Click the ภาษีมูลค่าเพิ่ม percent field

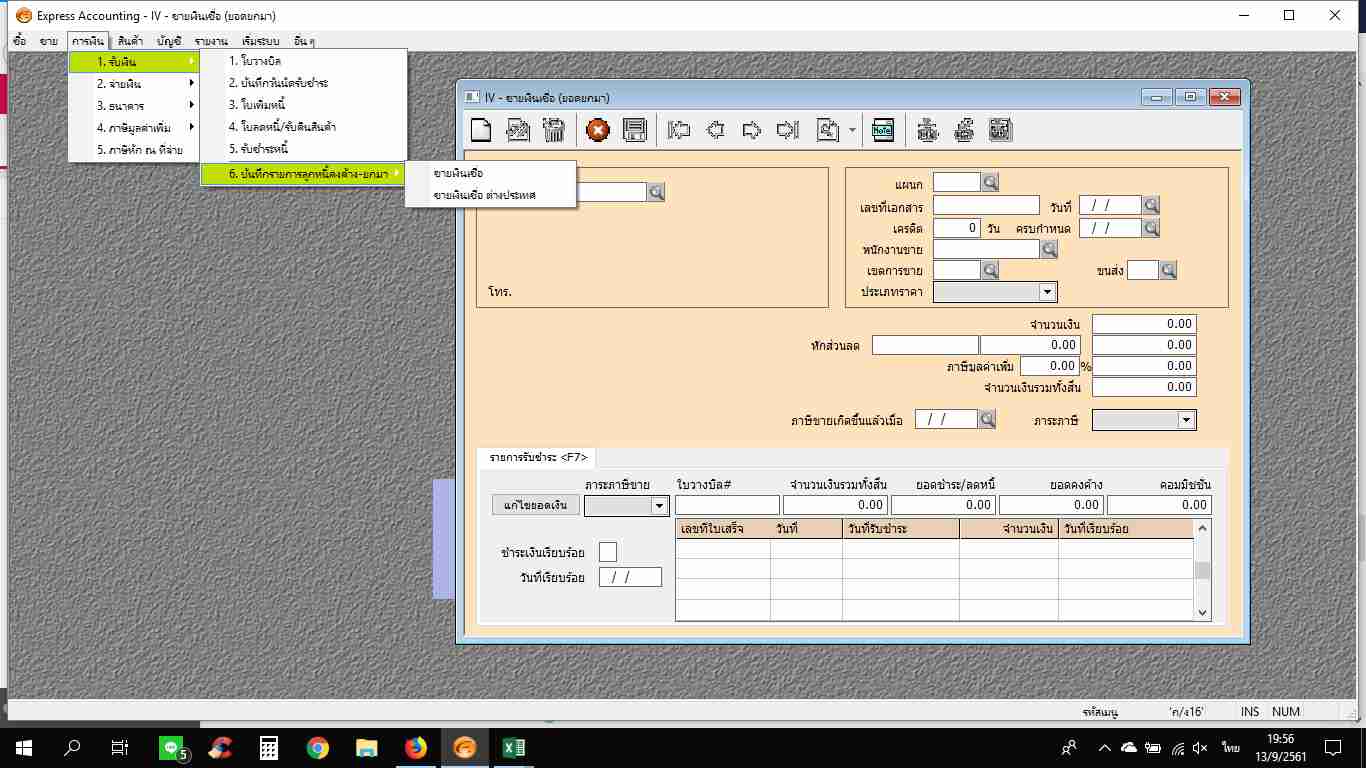[1049, 366]
